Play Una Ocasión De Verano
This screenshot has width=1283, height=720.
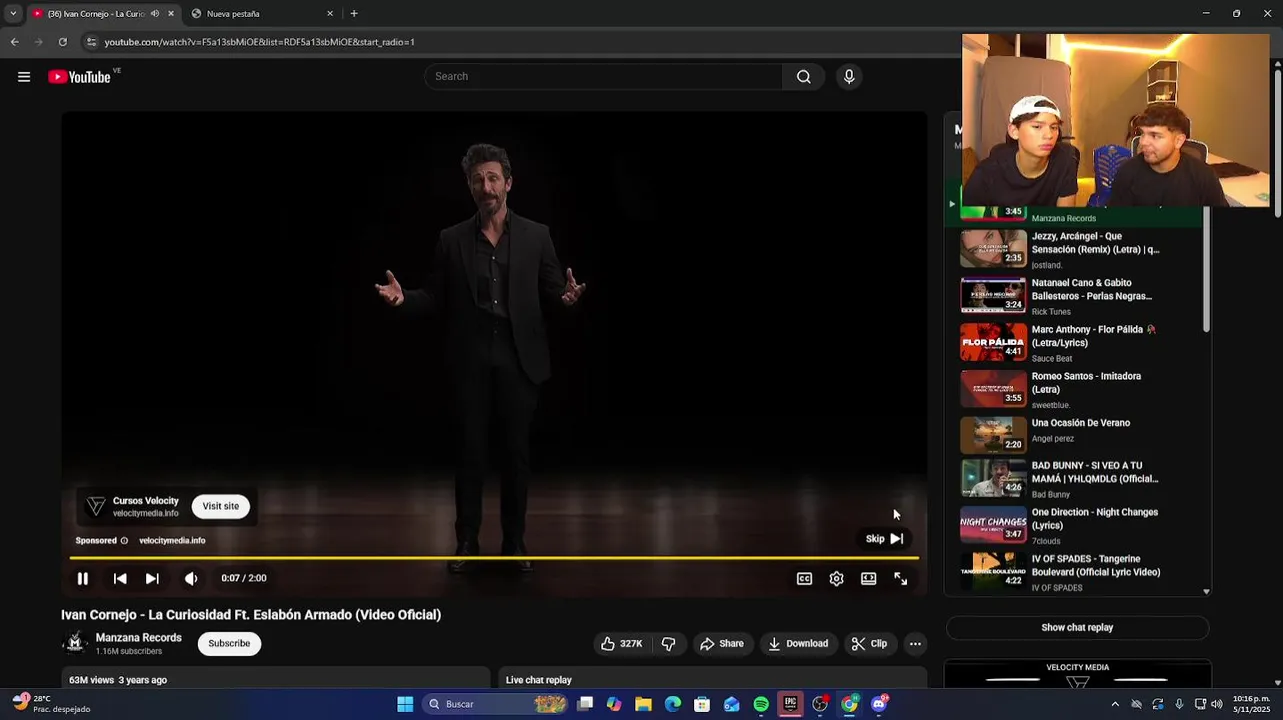pos(1075,436)
